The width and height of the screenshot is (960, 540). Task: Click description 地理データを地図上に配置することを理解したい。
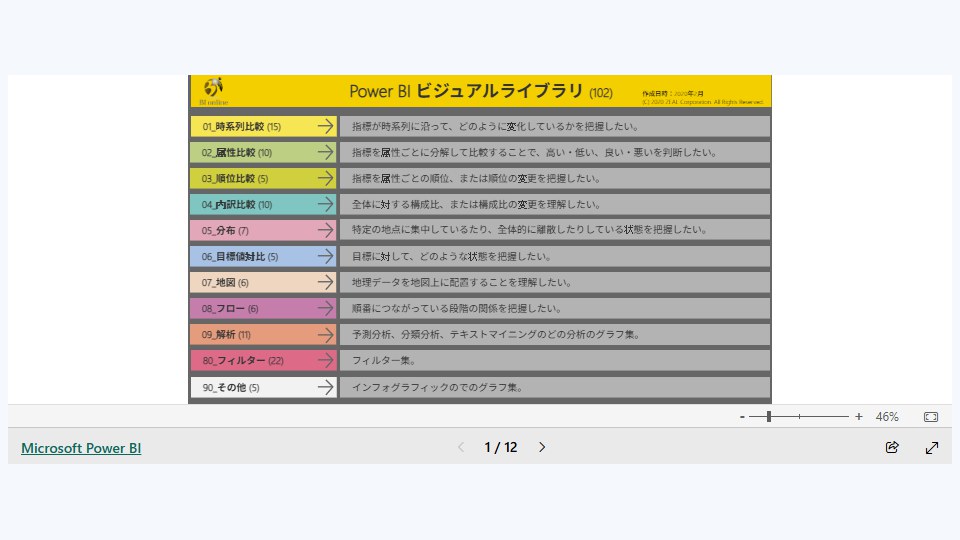click(462, 283)
